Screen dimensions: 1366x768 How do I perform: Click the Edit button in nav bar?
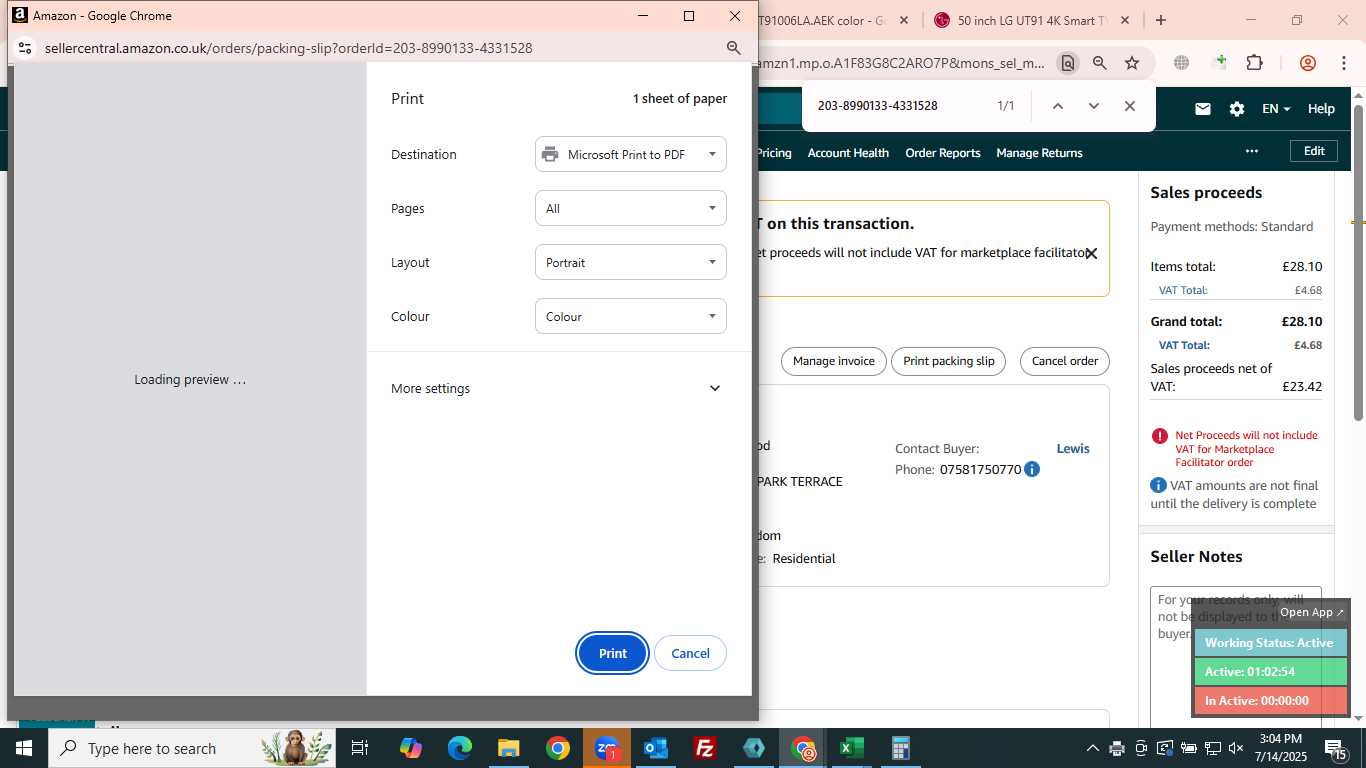pyautogui.click(x=1314, y=151)
